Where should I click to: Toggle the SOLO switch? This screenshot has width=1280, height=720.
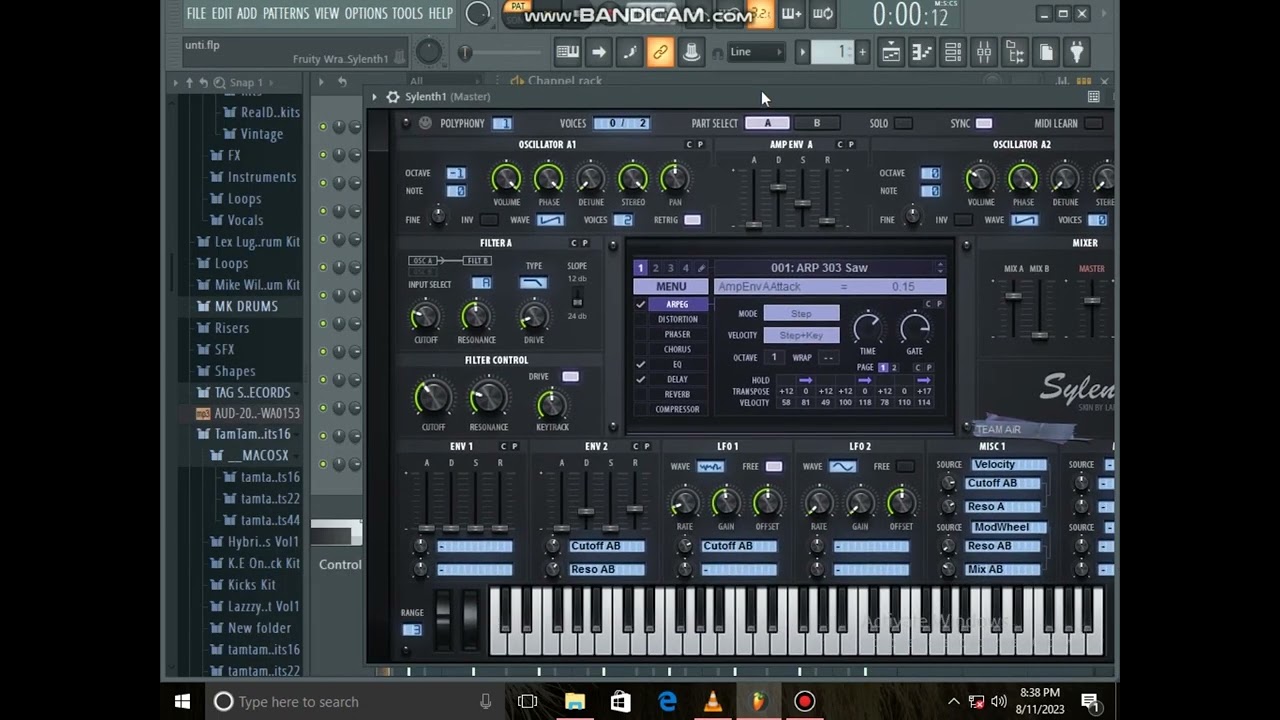tap(903, 123)
